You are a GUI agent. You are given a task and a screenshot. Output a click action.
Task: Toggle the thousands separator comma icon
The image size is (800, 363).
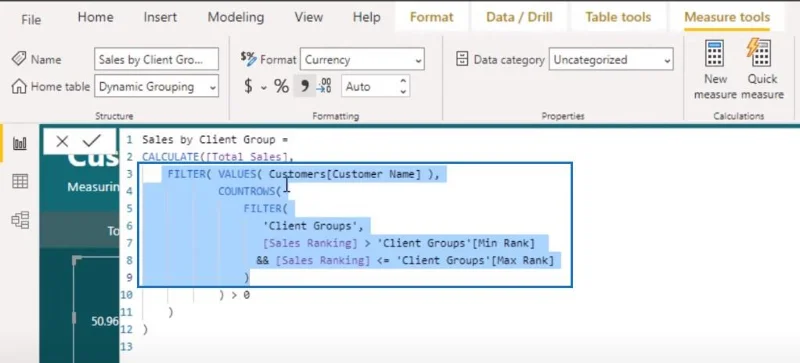point(305,86)
